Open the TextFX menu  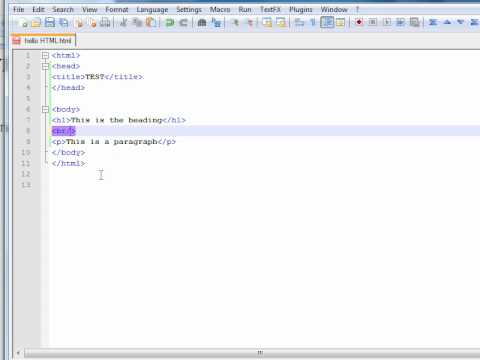pos(270,9)
